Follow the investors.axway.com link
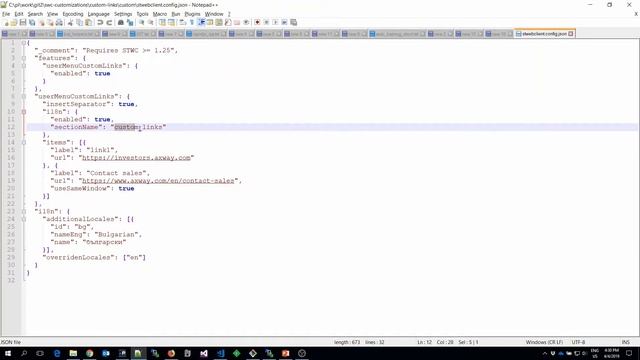640x360 pixels. point(136,158)
